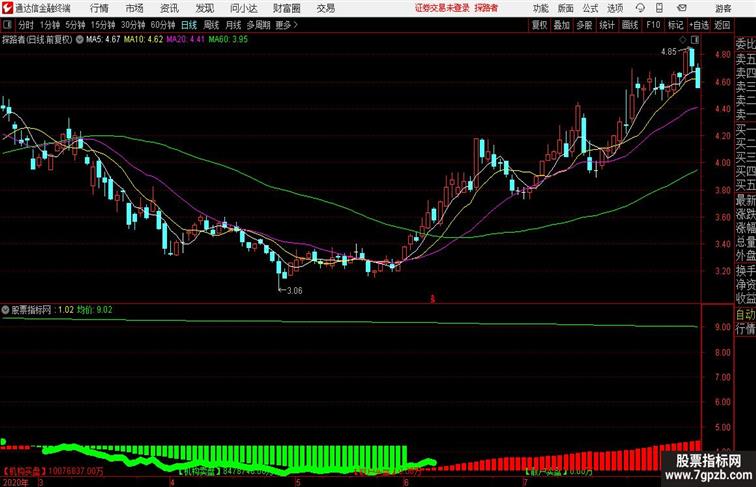
Task: Click the 标记 mark button
Action: 675,25
